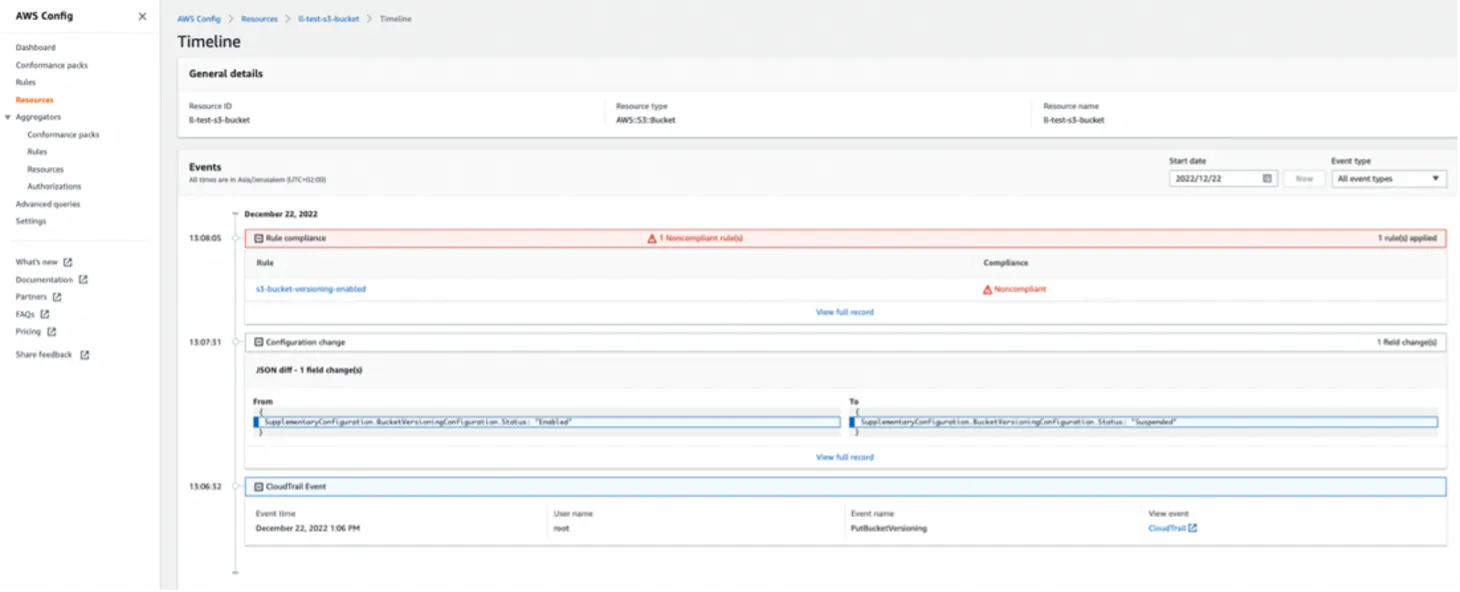Click the 13:07:31 timeline marker
The image size is (1460, 592).
[x=235, y=342]
